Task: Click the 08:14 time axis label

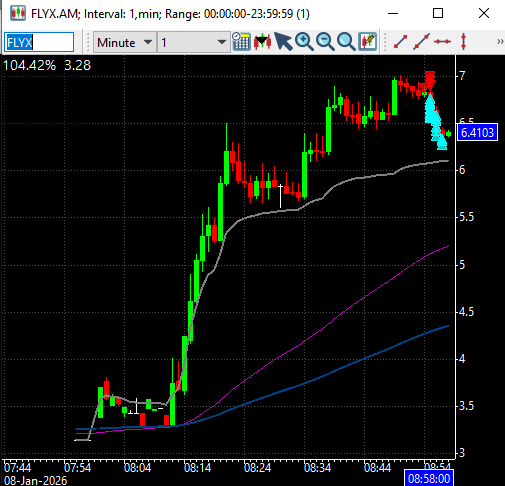Action: tap(197, 468)
